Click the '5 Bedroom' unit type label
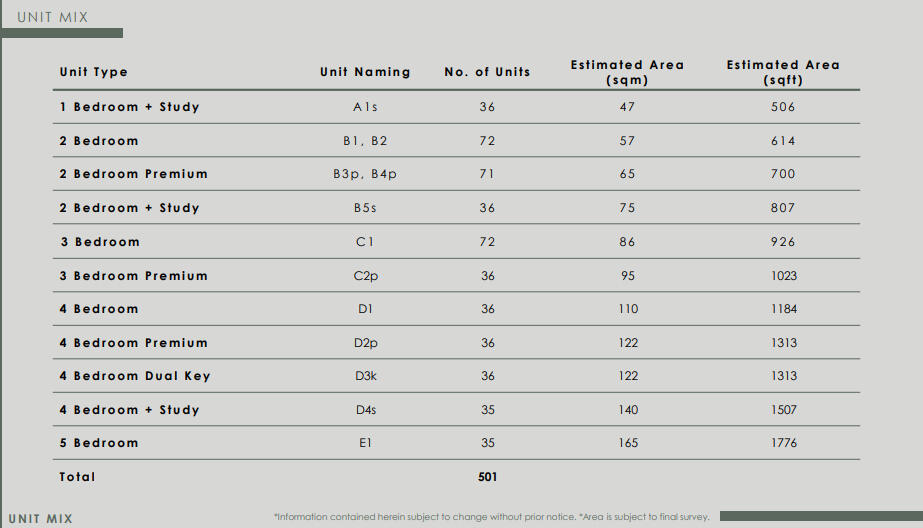Viewport: 923px width, 528px height. point(99,443)
